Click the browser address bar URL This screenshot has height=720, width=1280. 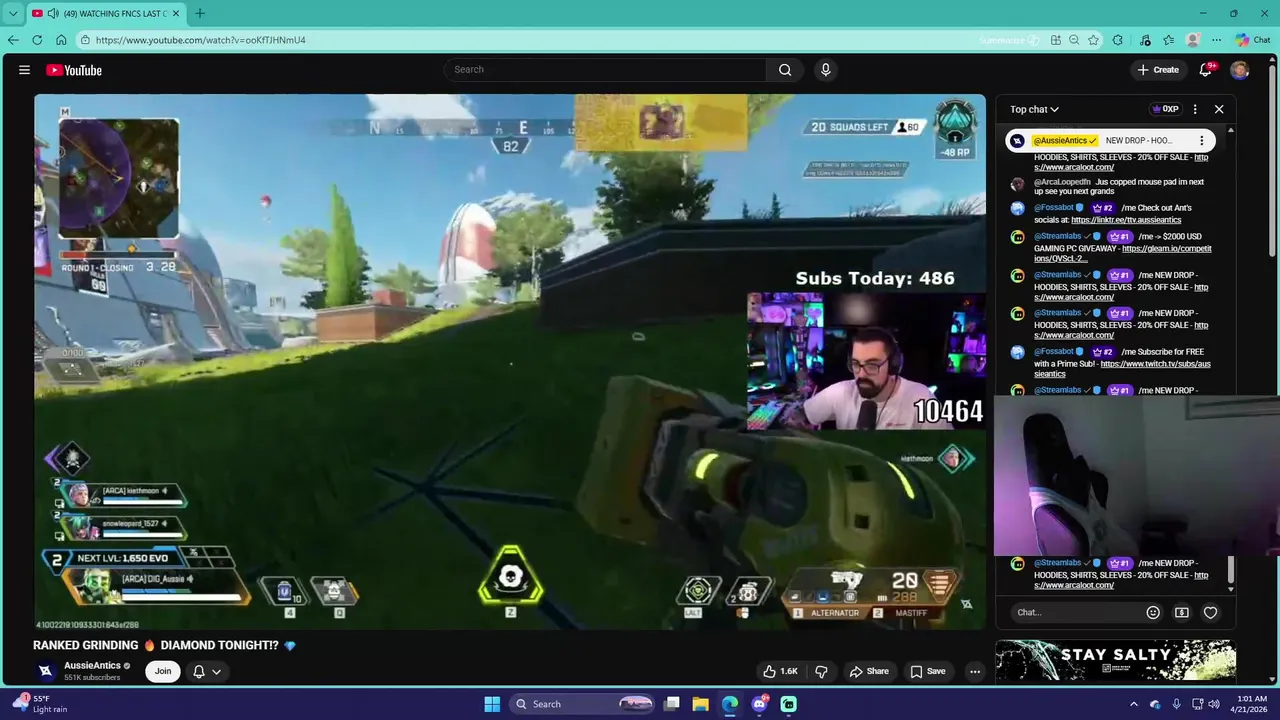[201, 40]
